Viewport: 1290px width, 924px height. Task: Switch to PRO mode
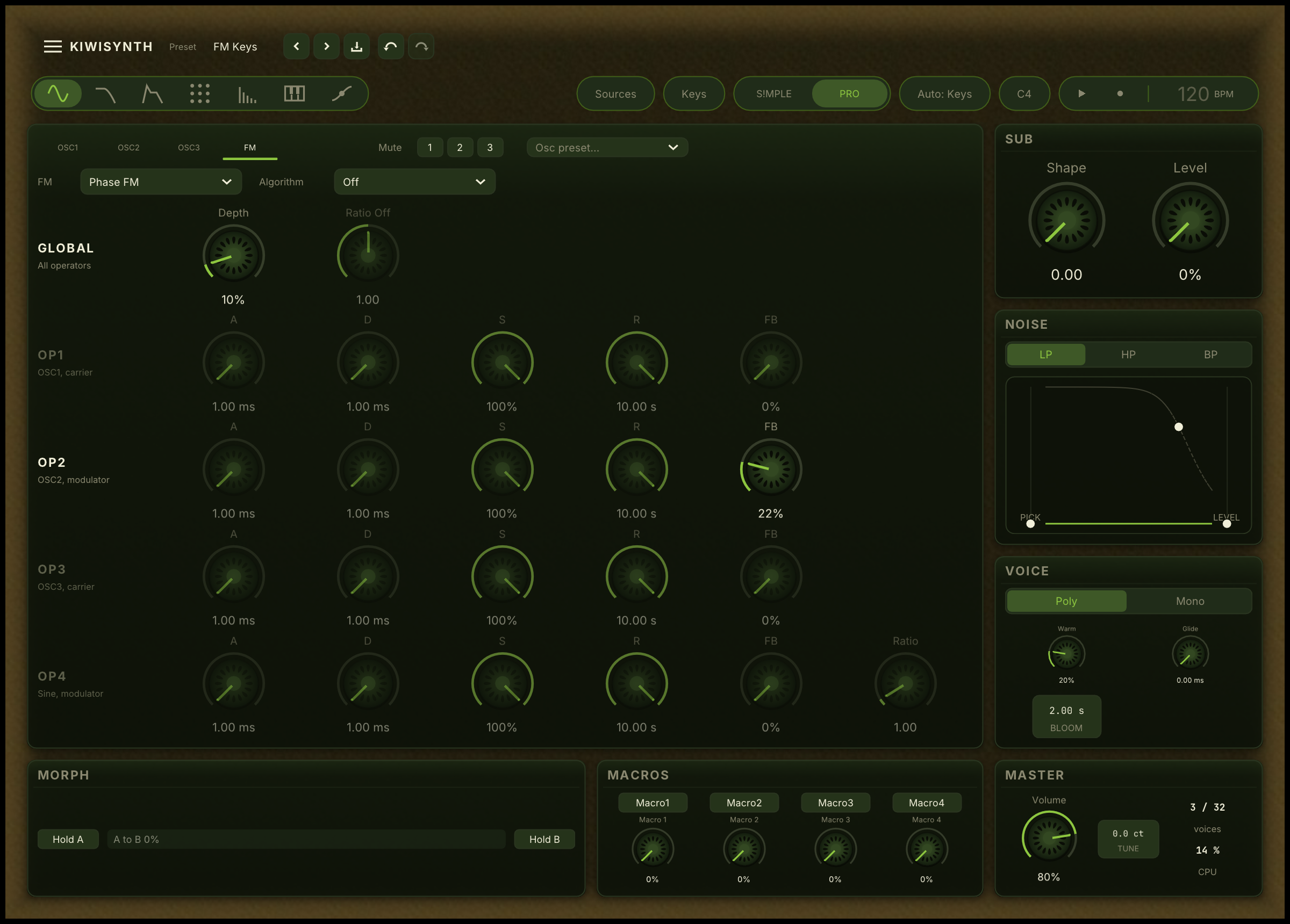click(x=849, y=94)
